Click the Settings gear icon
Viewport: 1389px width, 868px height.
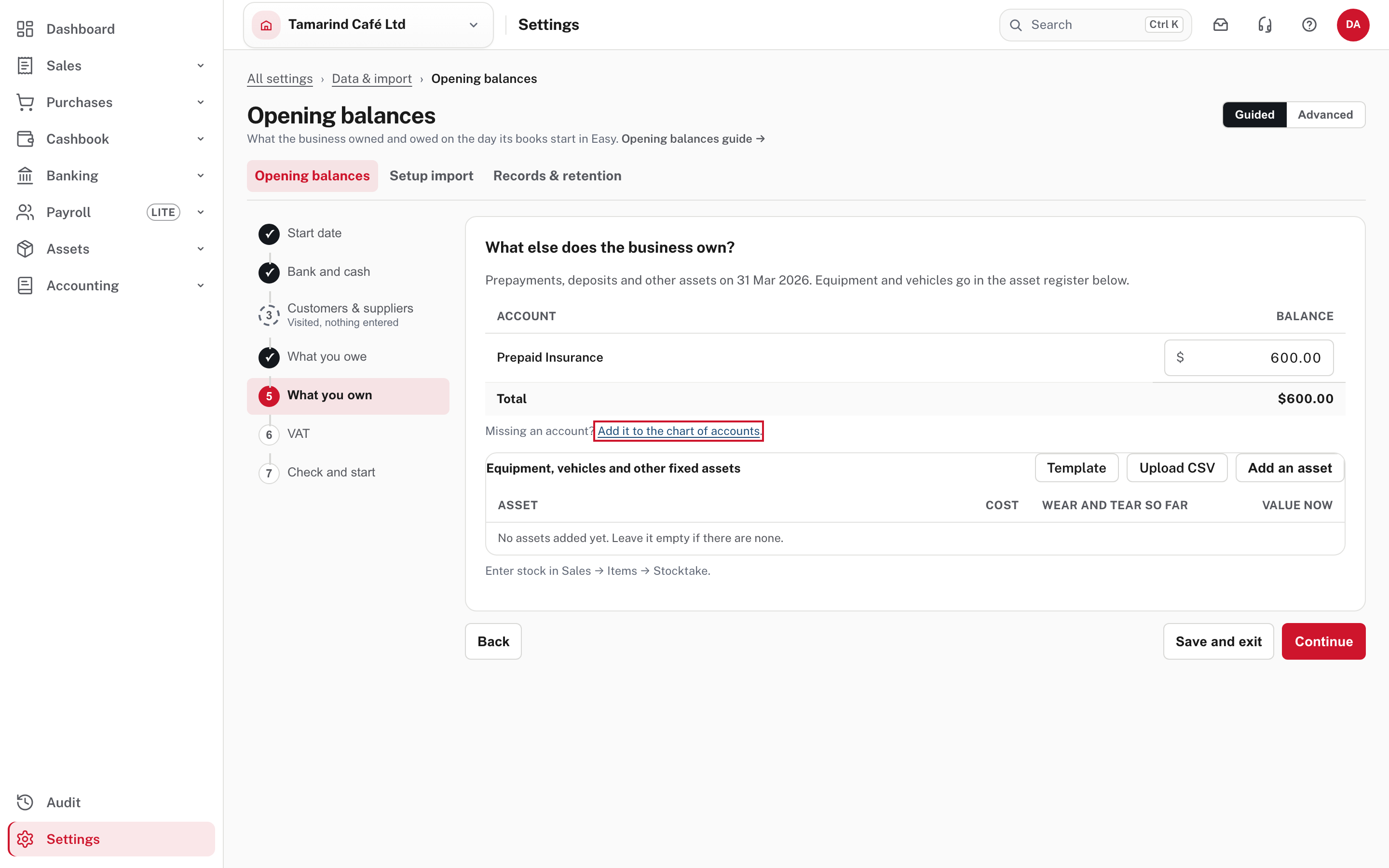[25, 839]
